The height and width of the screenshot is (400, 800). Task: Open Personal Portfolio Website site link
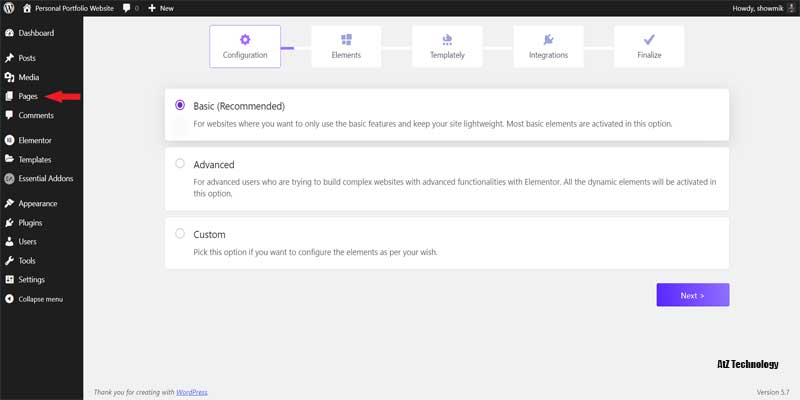click(x=74, y=8)
